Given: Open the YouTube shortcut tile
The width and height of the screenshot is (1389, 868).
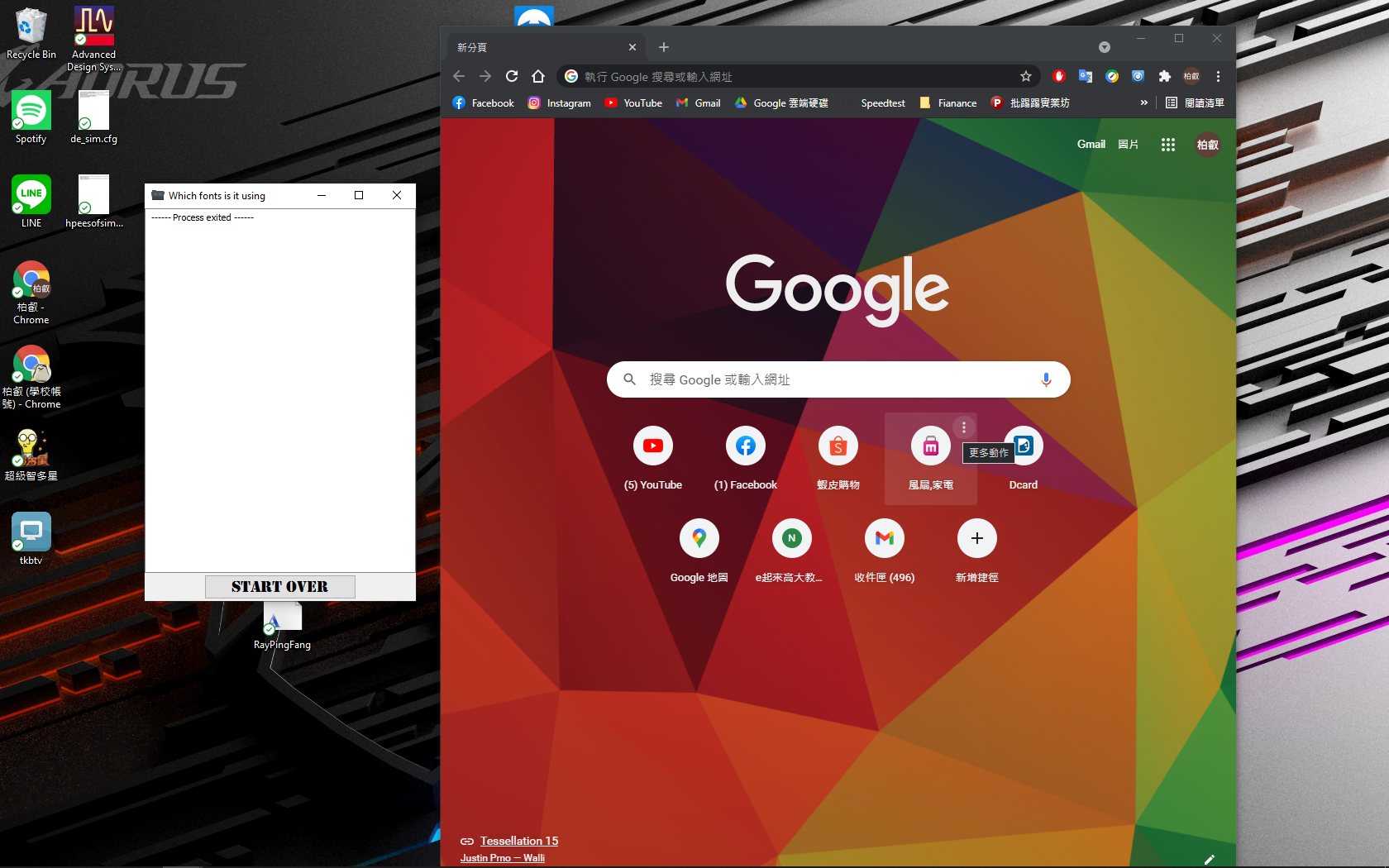Looking at the screenshot, I should pyautogui.click(x=653, y=446).
